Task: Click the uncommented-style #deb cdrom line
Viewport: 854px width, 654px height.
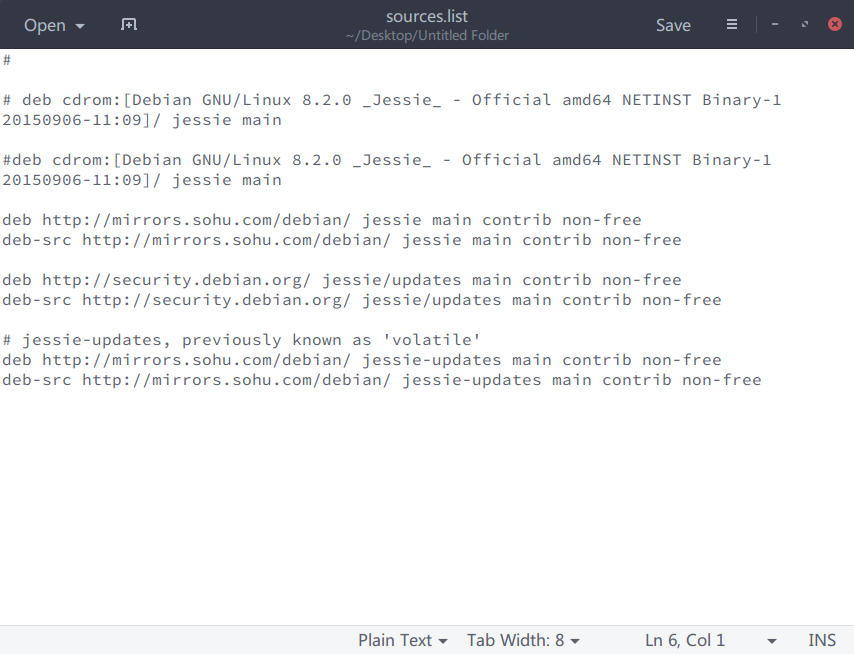Action: 385,160
